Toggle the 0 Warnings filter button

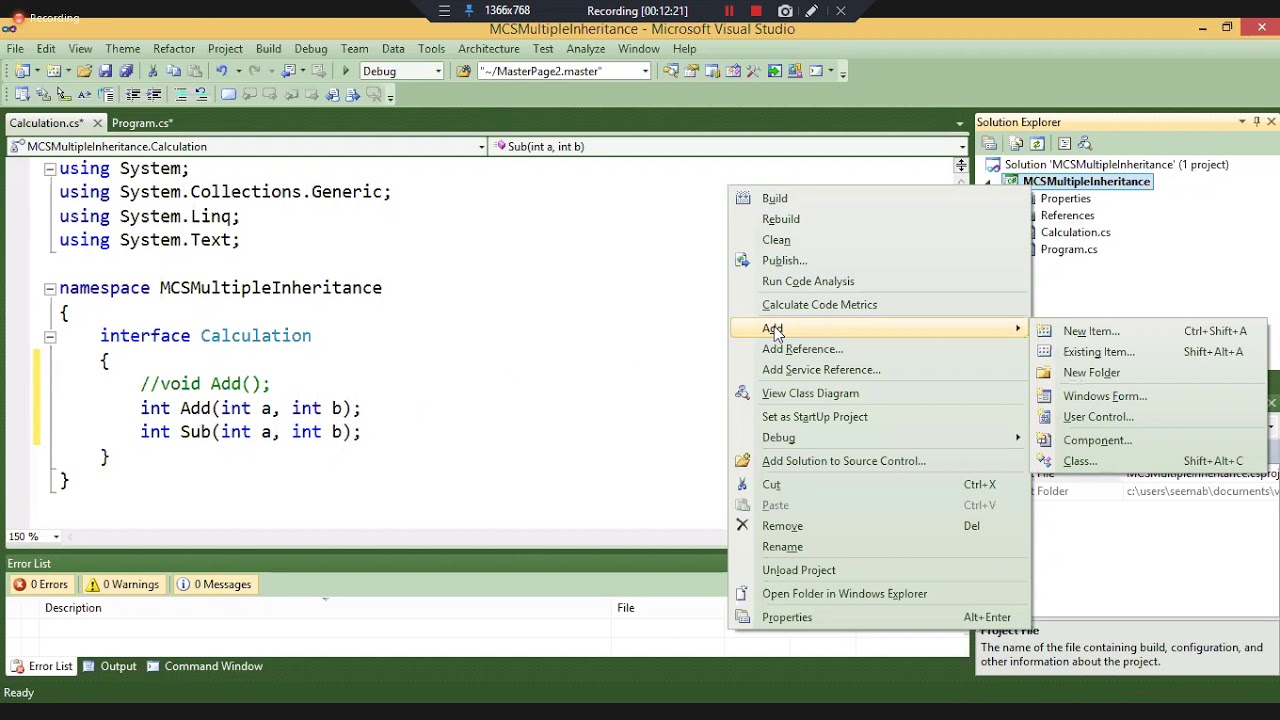coord(123,585)
